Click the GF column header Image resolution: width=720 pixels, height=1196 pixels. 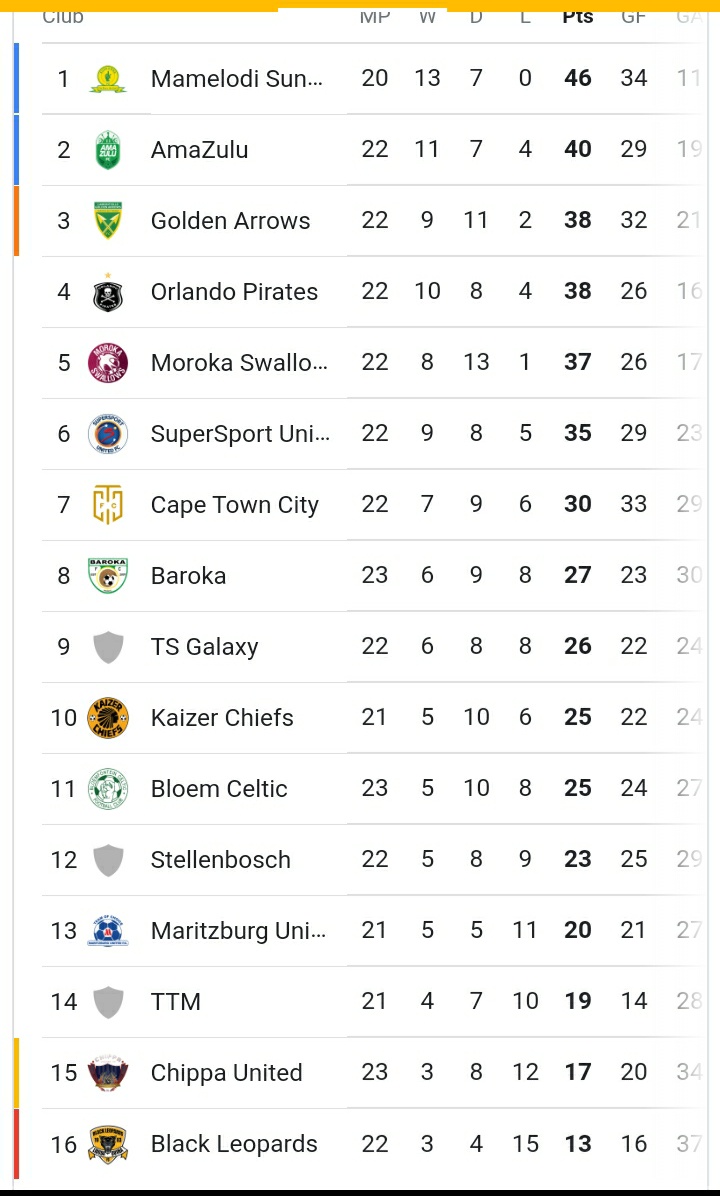[633, 16]
